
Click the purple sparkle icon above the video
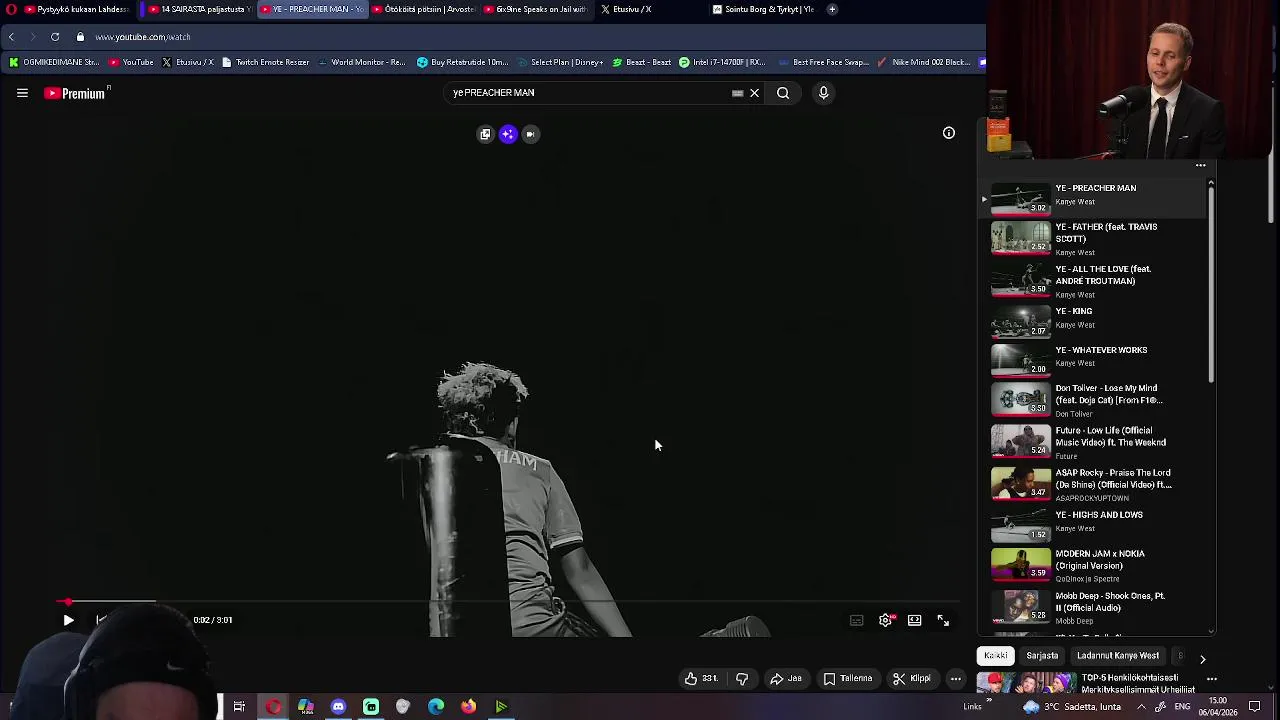[508, 134]
